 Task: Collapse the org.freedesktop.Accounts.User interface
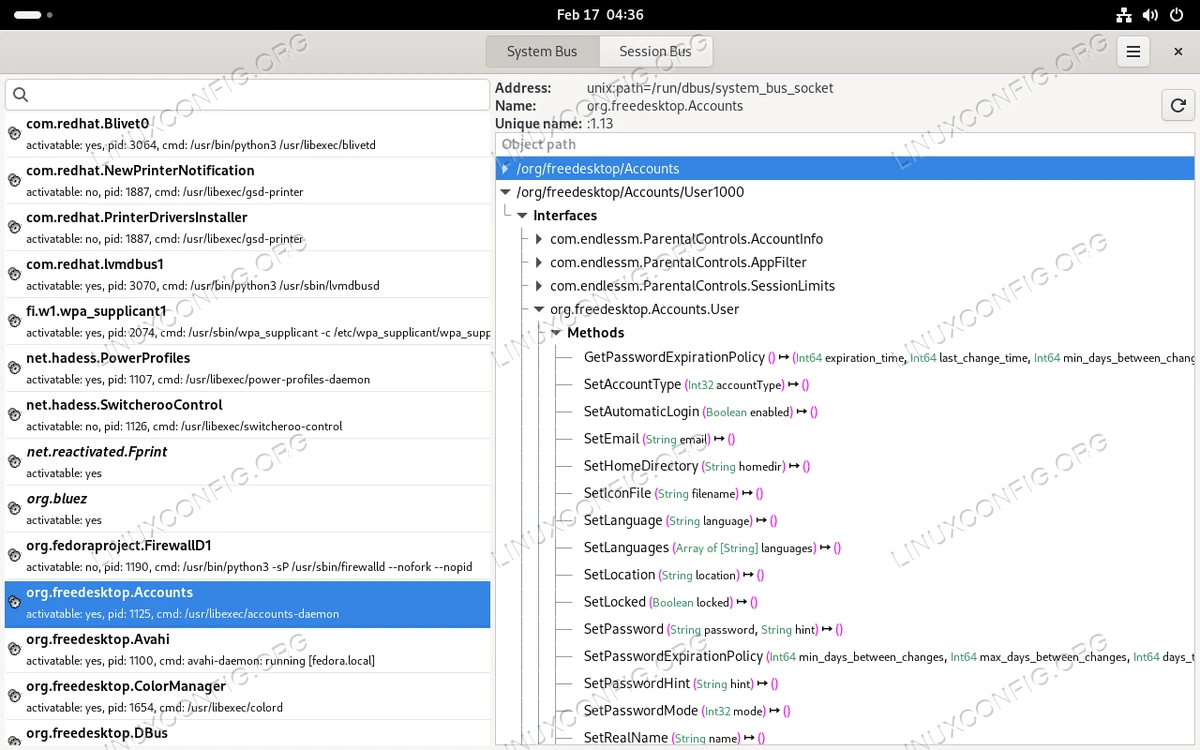tap(539, 310)
